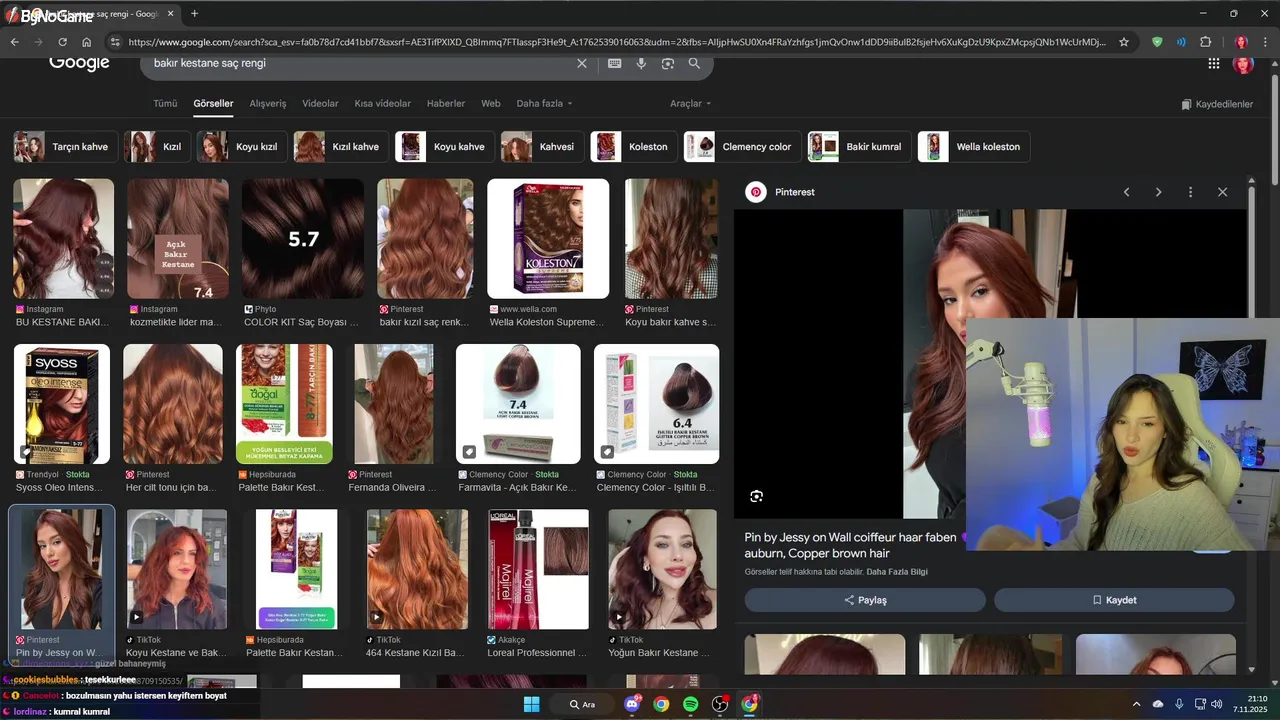The height and width of the screenshot is (720, 1280).
Task: Clear the search box text
Action: click(582, 63)
